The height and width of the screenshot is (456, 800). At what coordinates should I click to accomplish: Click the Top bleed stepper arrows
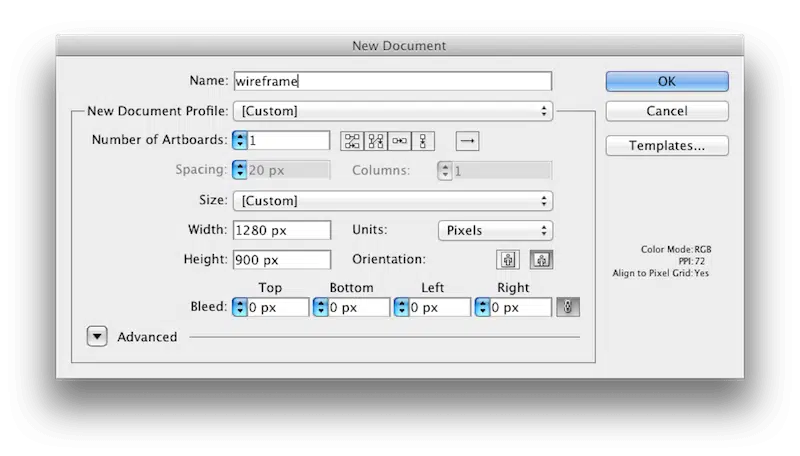tap(240, 308)
